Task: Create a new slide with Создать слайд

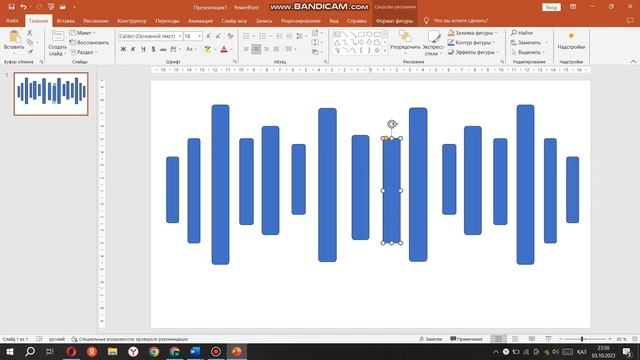Action: click(57, 43)
